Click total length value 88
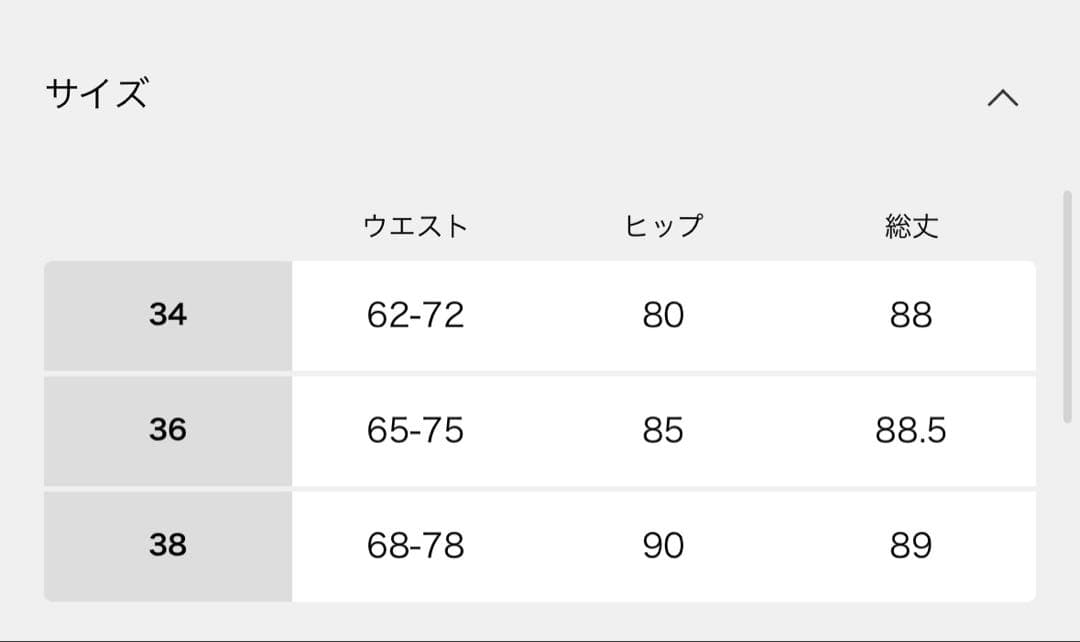 coord(910,315)
